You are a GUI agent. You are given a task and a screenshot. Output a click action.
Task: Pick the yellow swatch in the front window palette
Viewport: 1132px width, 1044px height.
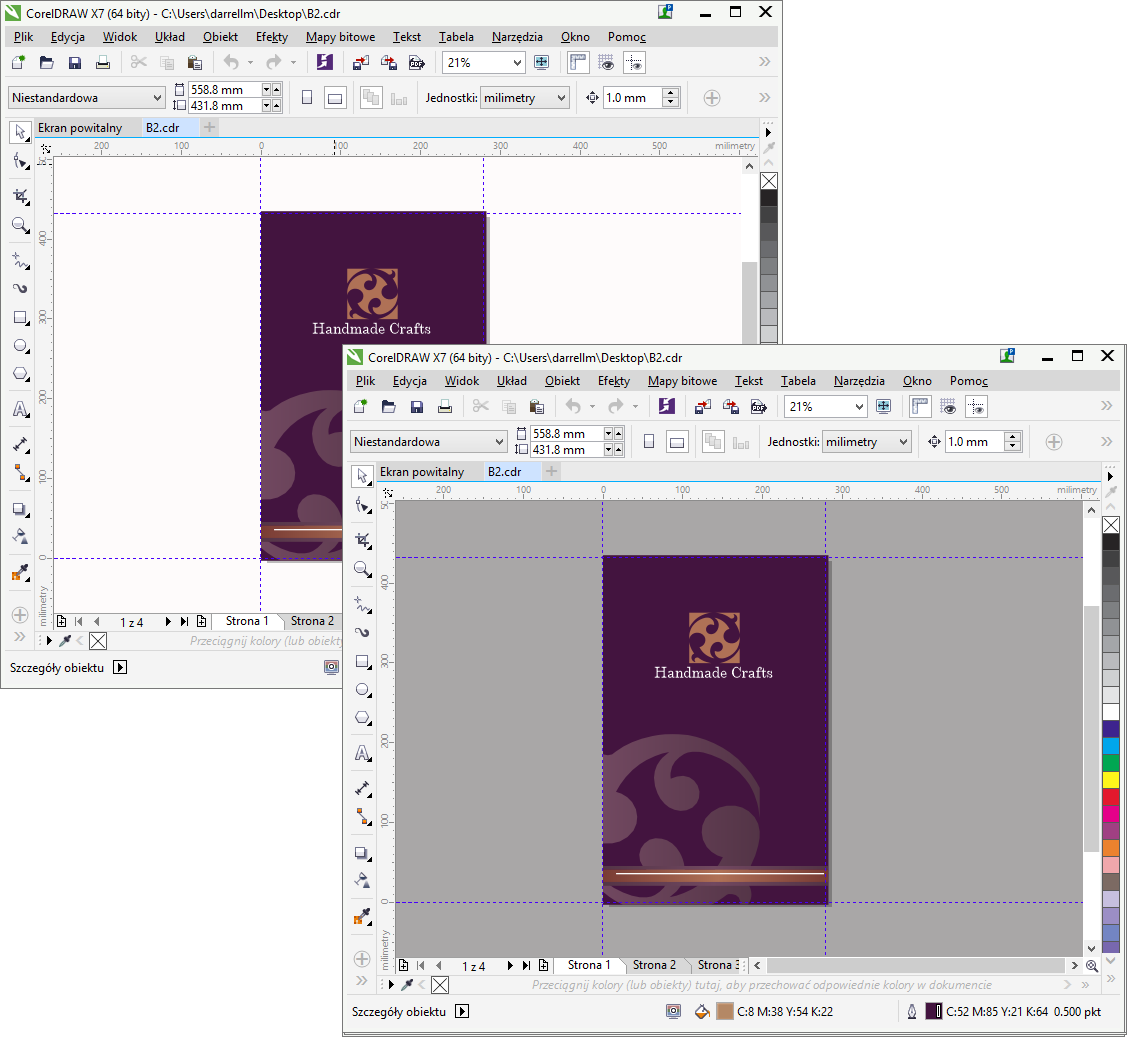tap(1111, 779)
